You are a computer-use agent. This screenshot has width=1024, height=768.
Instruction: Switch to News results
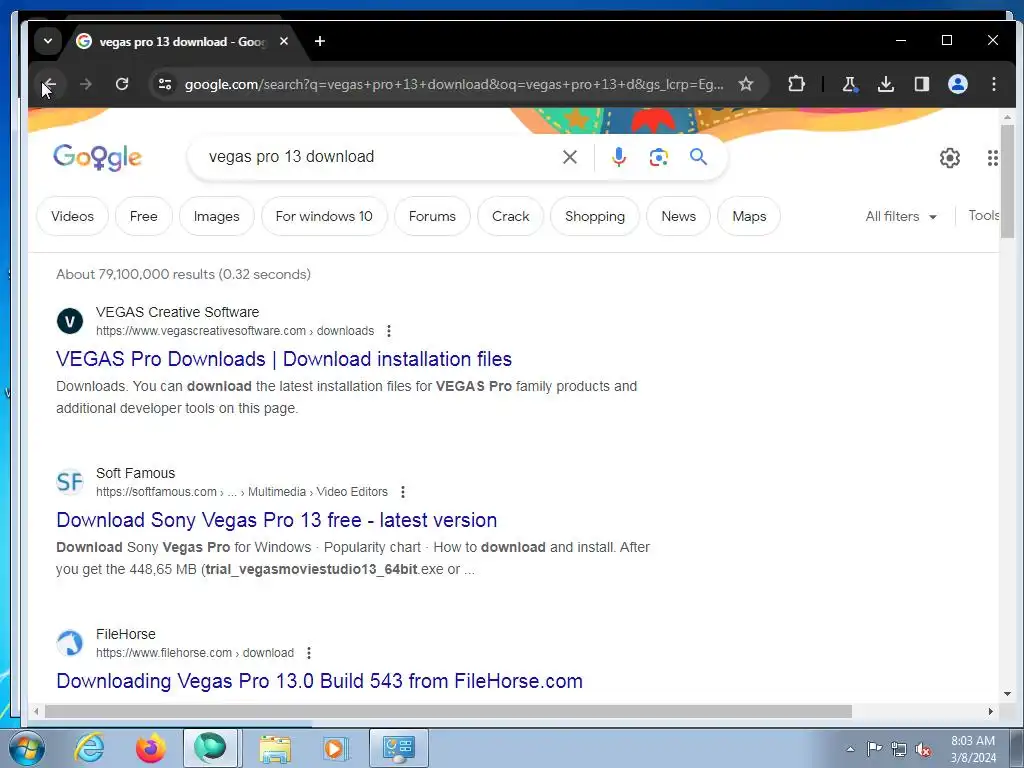point(679,216)
